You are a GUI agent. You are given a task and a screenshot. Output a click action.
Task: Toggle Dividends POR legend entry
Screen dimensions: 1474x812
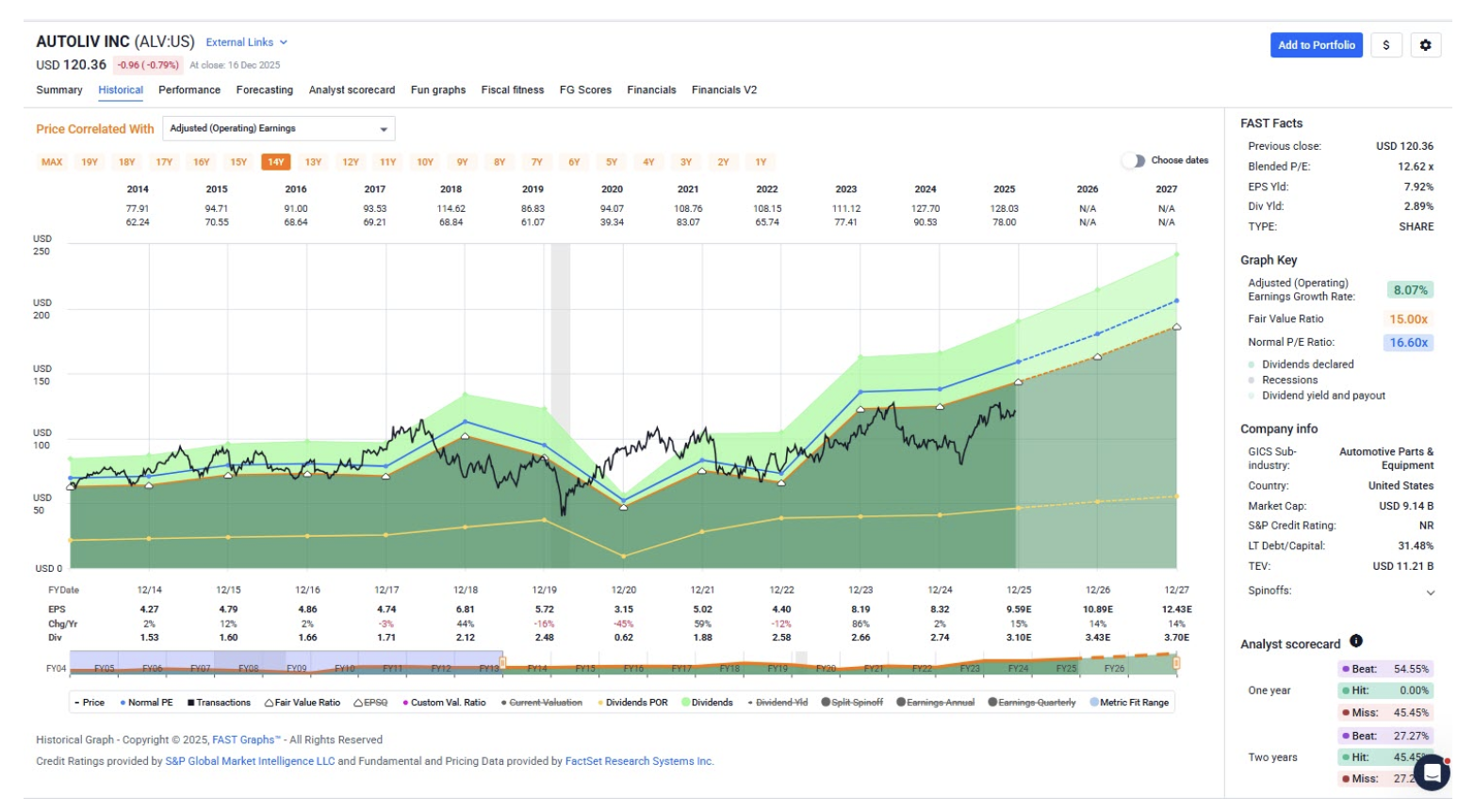click(632, 703)
